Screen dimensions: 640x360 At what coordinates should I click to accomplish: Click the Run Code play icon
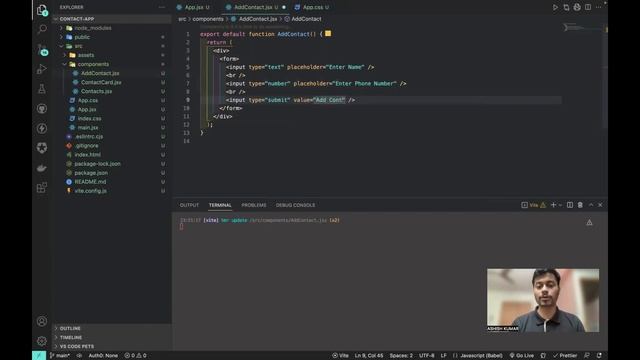[555, 7]
